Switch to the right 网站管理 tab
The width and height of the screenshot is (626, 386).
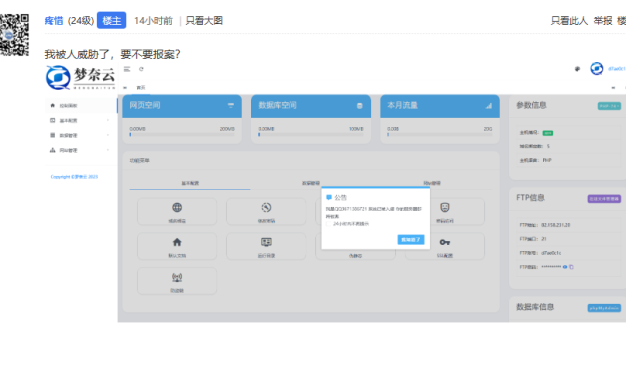[x=432, y=183]
